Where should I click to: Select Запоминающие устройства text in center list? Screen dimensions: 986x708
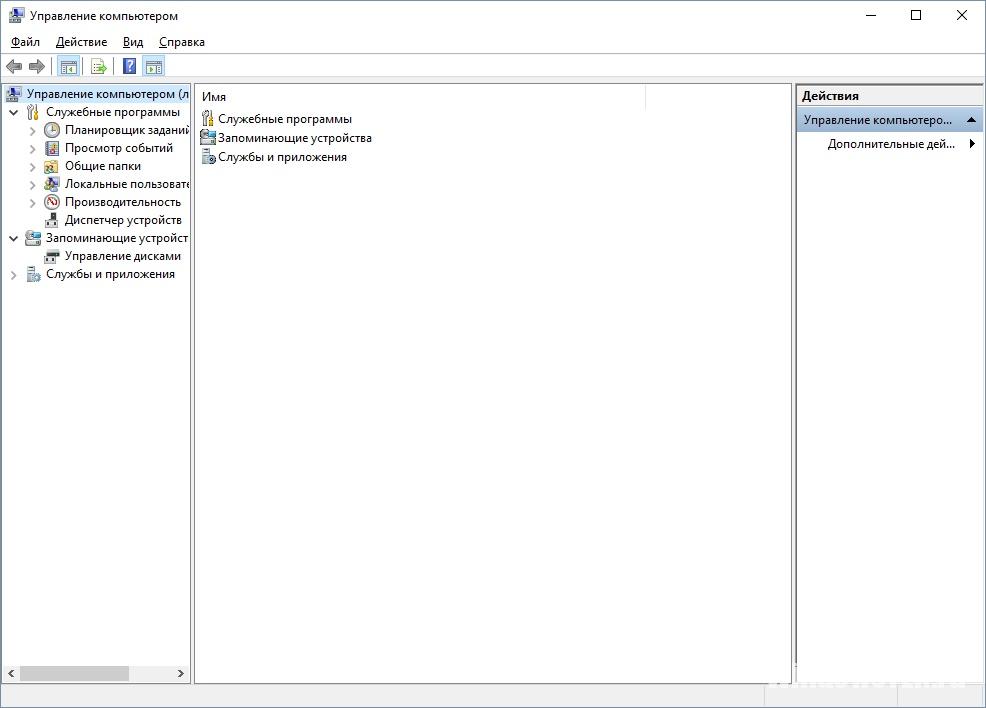[x=294, y=138]
